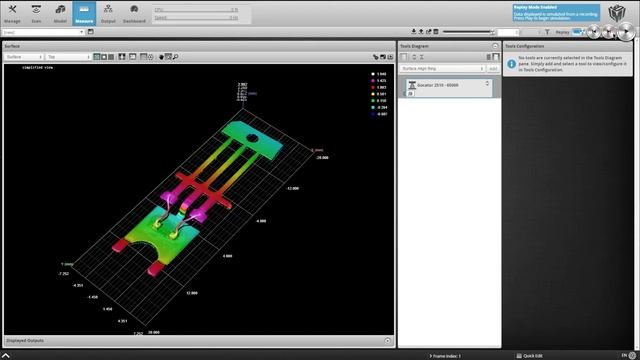Click the small output icon under Gocator node
The image size is (640, 360).
411,93
